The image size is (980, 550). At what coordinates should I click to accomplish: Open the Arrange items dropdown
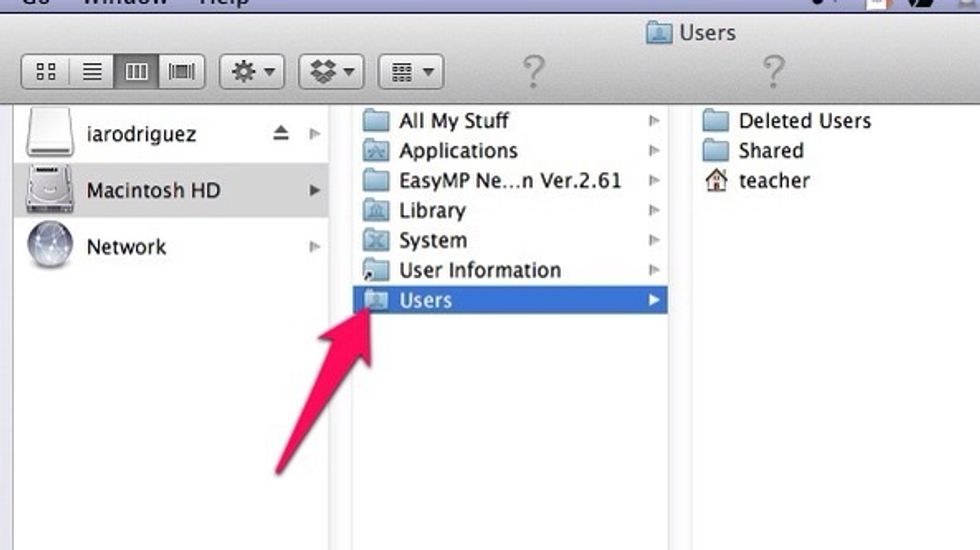tap(411, 72)
